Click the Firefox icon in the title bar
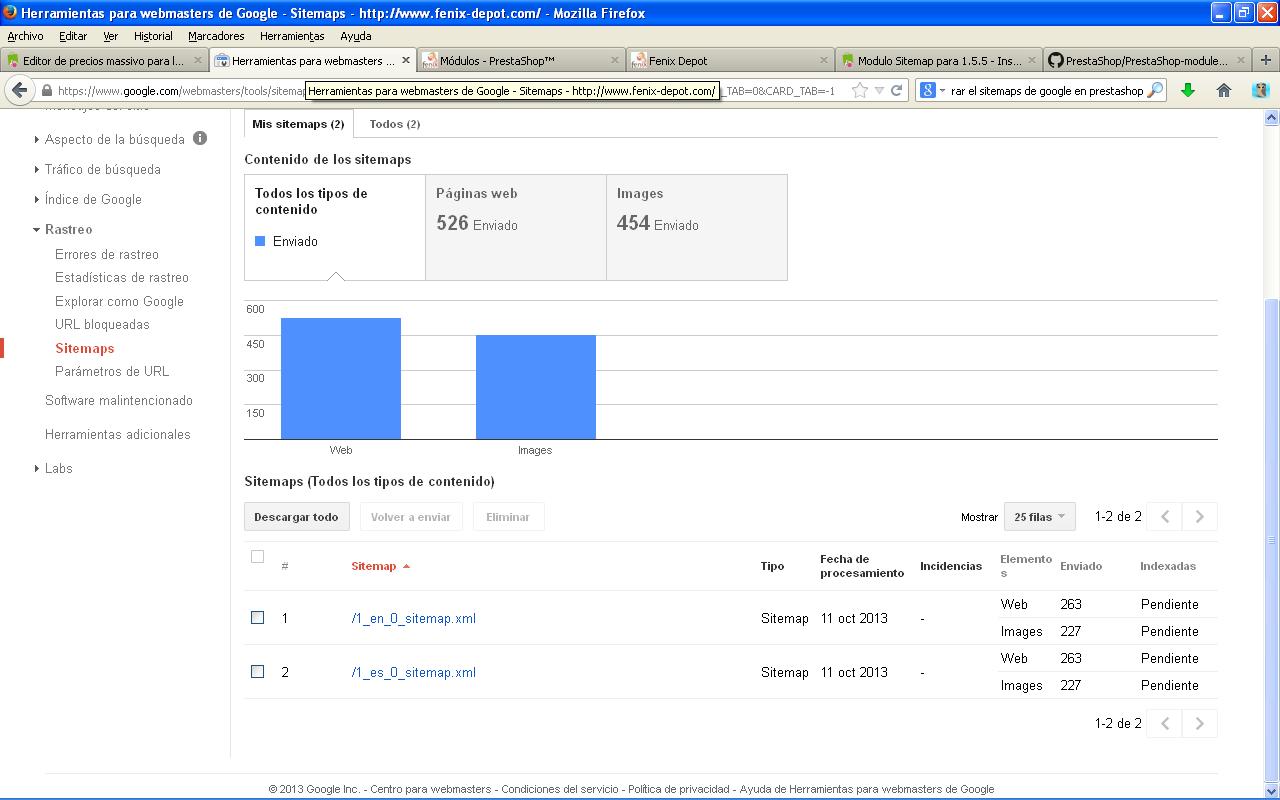This screenshot has width=1280, height=800. (x=10, y=13)
